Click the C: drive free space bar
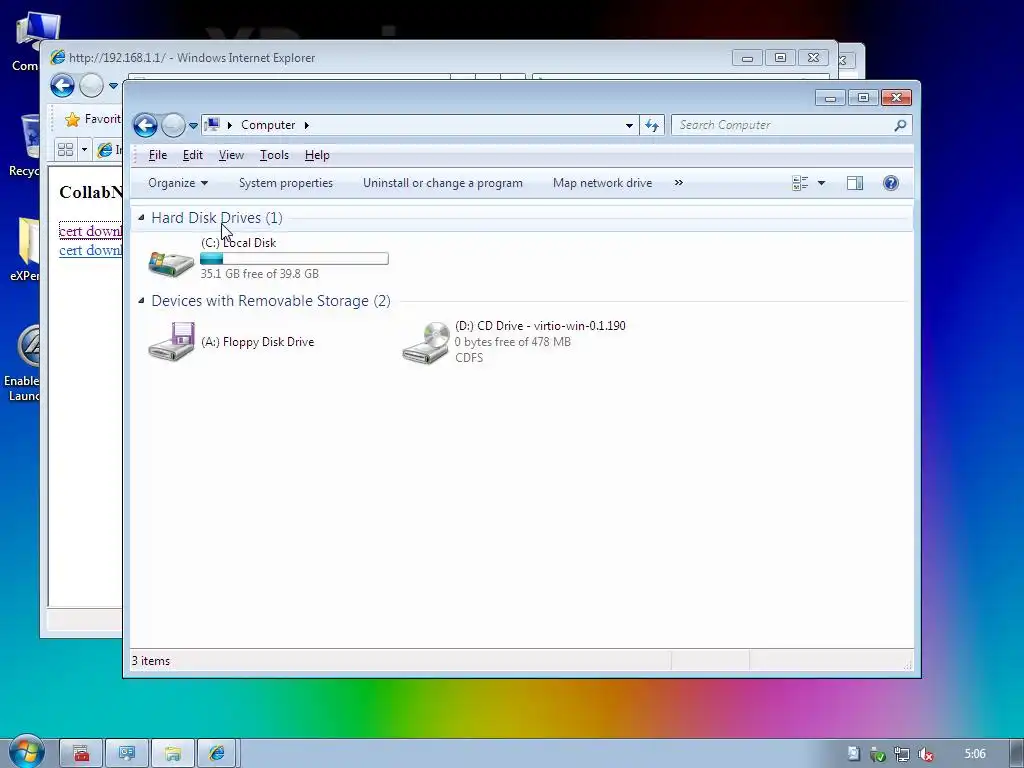The image size is (1024, 768). pos(295,259)
